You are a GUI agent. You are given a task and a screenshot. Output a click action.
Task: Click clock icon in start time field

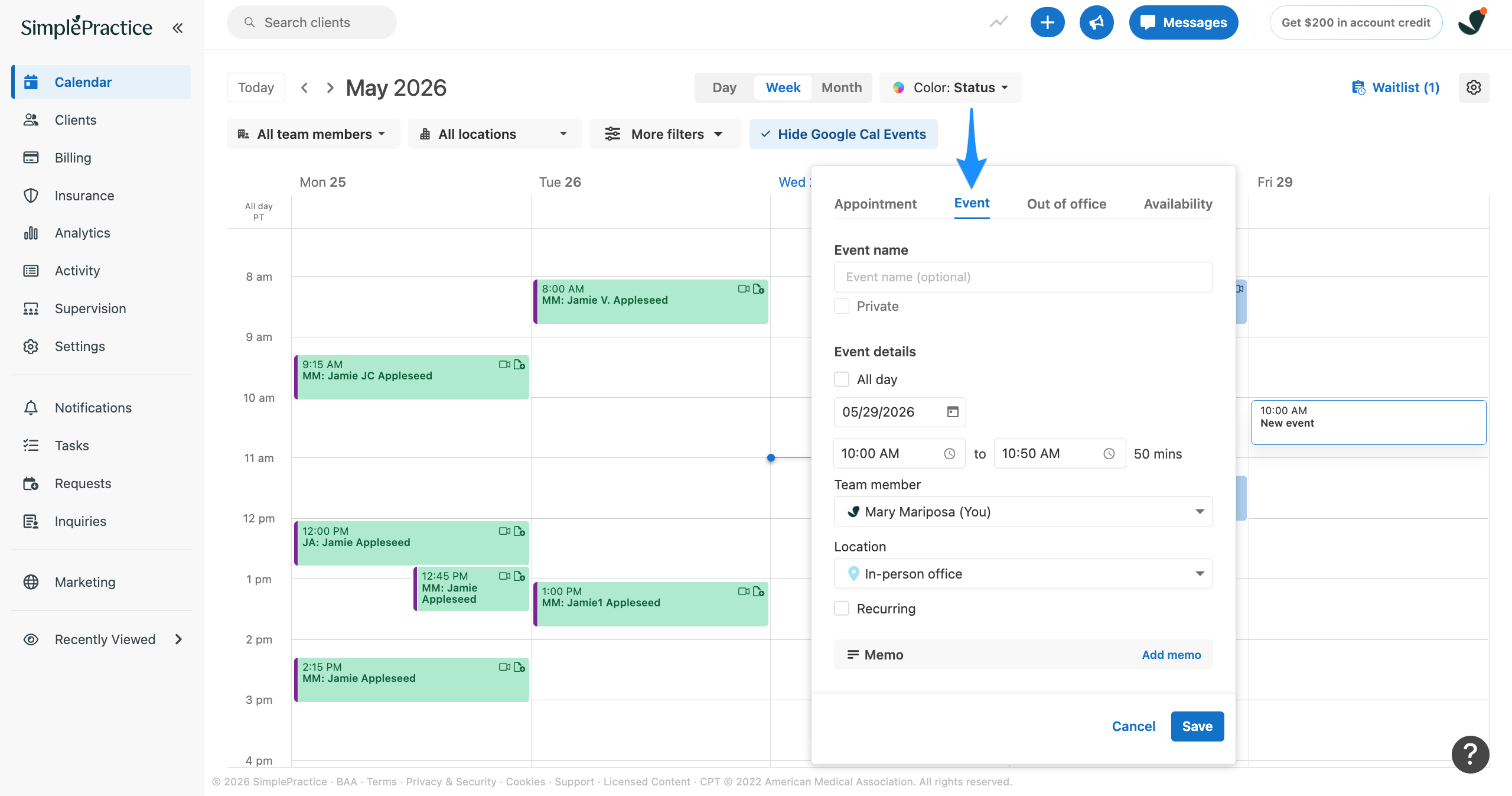(x=949, y=453)
